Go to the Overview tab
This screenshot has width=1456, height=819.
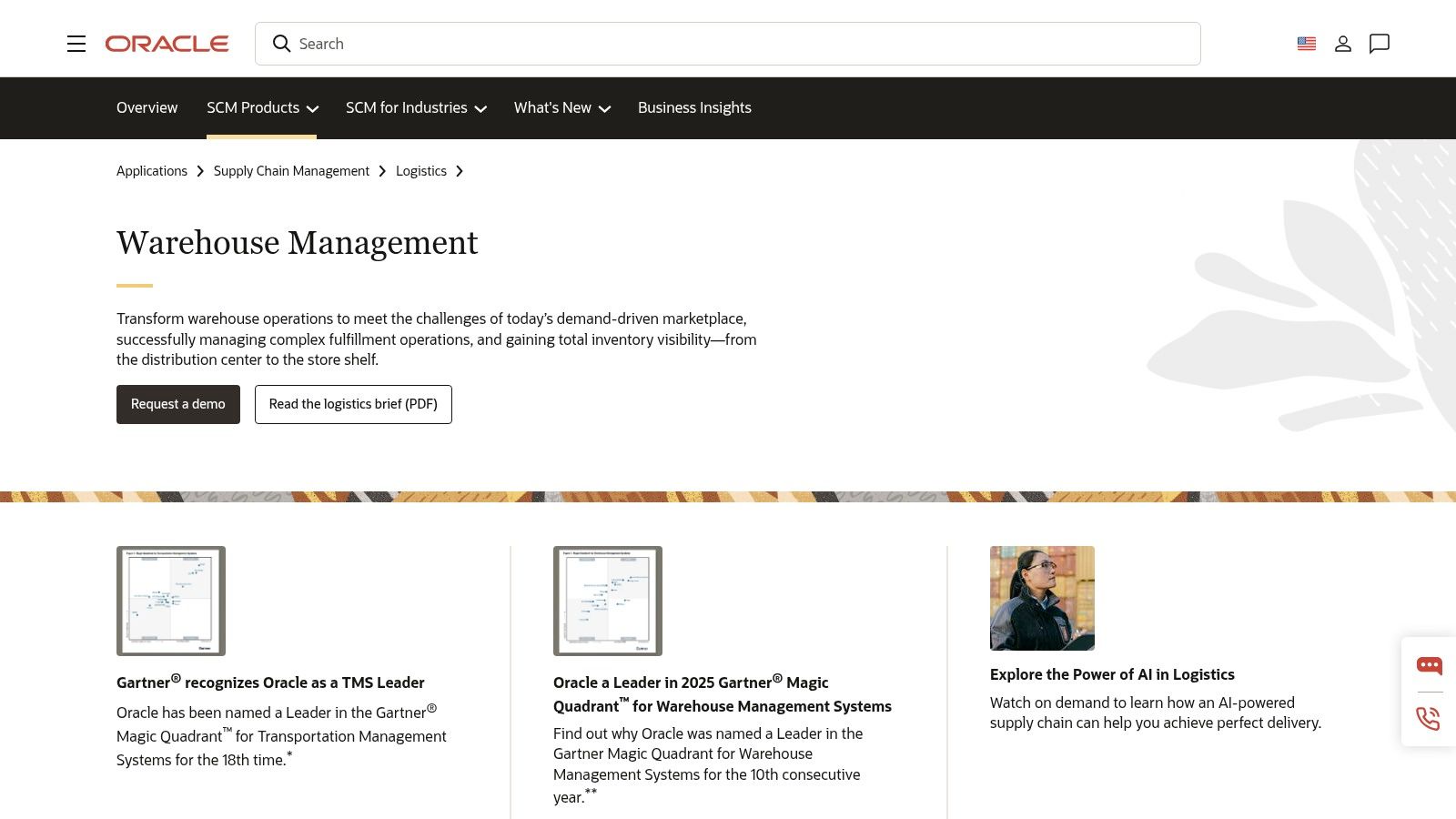[x=147, y=107]
